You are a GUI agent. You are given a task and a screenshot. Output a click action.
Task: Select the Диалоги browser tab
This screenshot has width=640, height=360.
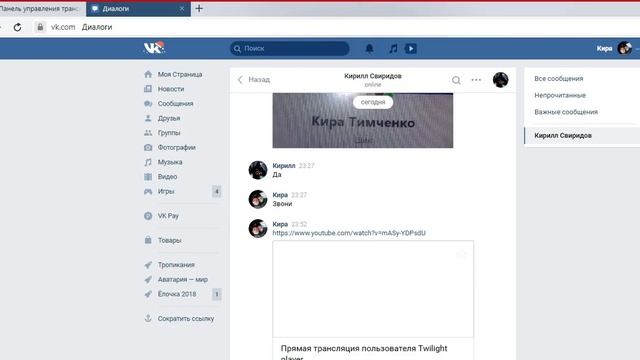click(138, 9)
